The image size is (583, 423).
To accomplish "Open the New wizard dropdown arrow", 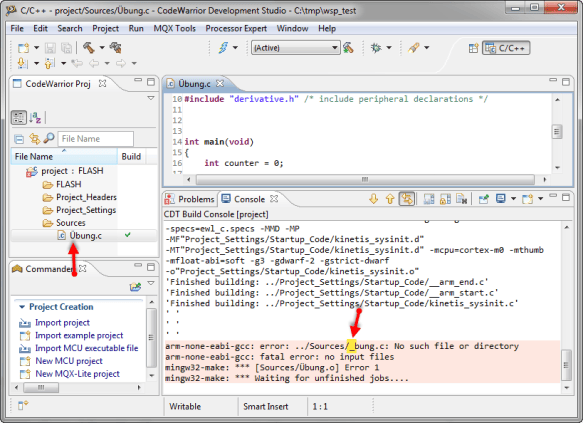I will [x=36, y=48].
